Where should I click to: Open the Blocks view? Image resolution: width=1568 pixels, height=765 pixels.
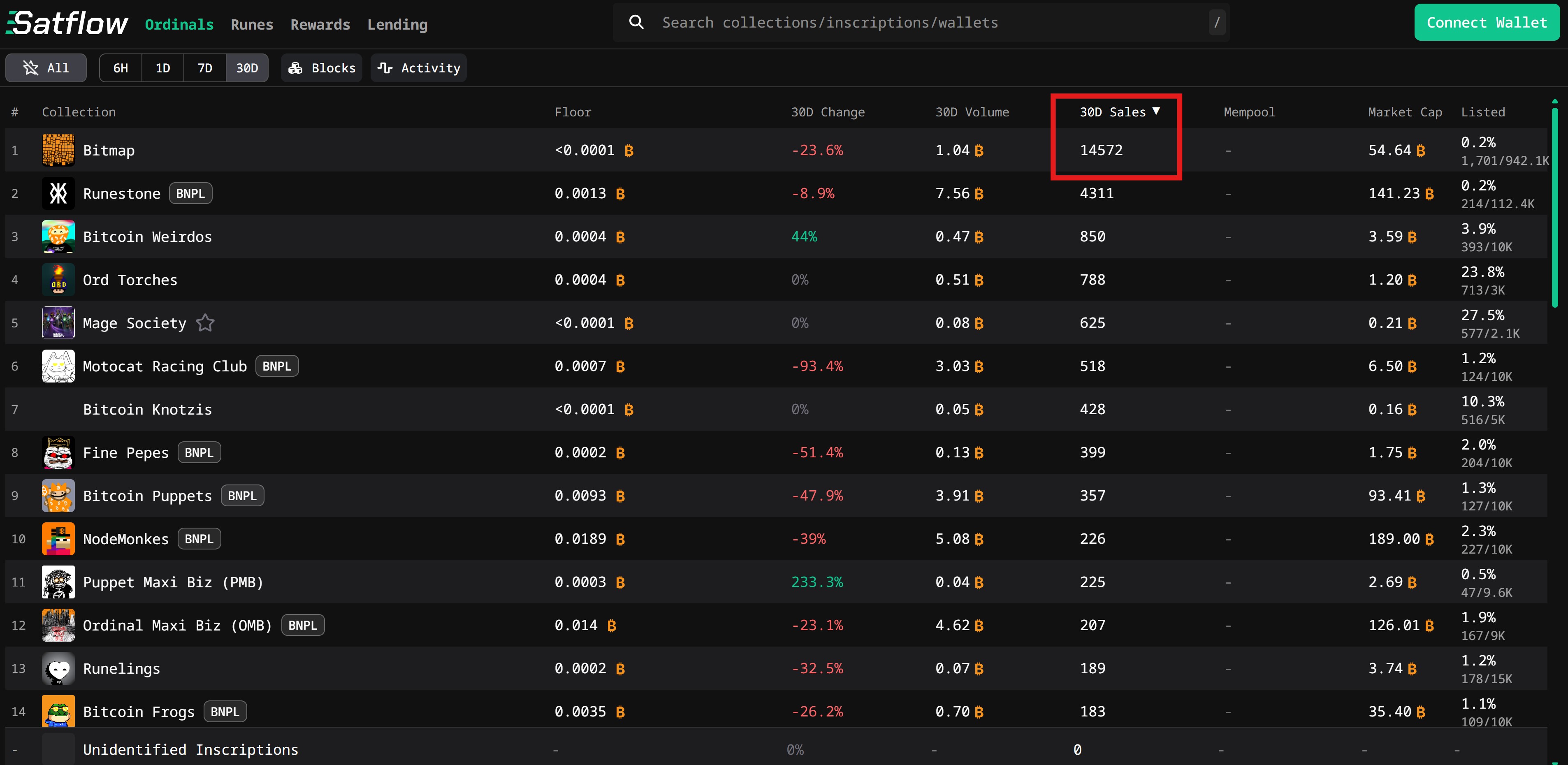[321, 68]
